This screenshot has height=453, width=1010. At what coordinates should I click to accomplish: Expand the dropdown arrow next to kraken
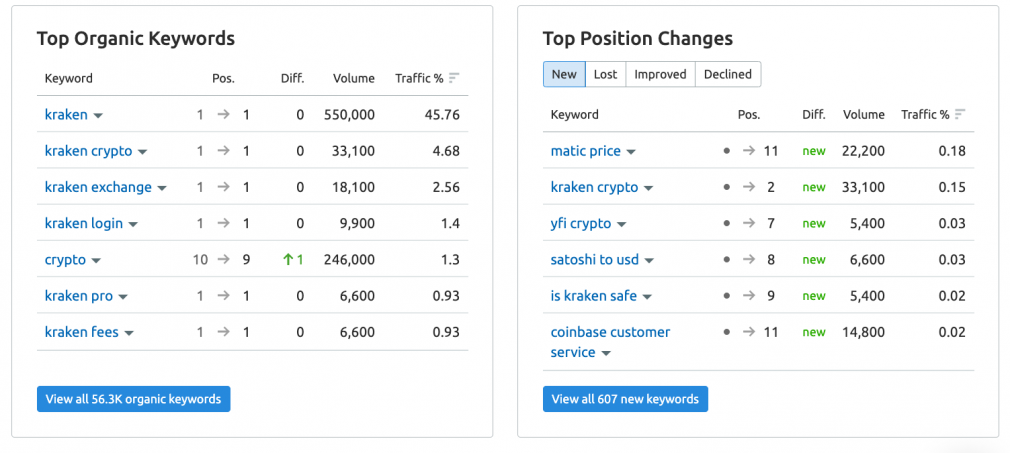(x=98, y=116)
